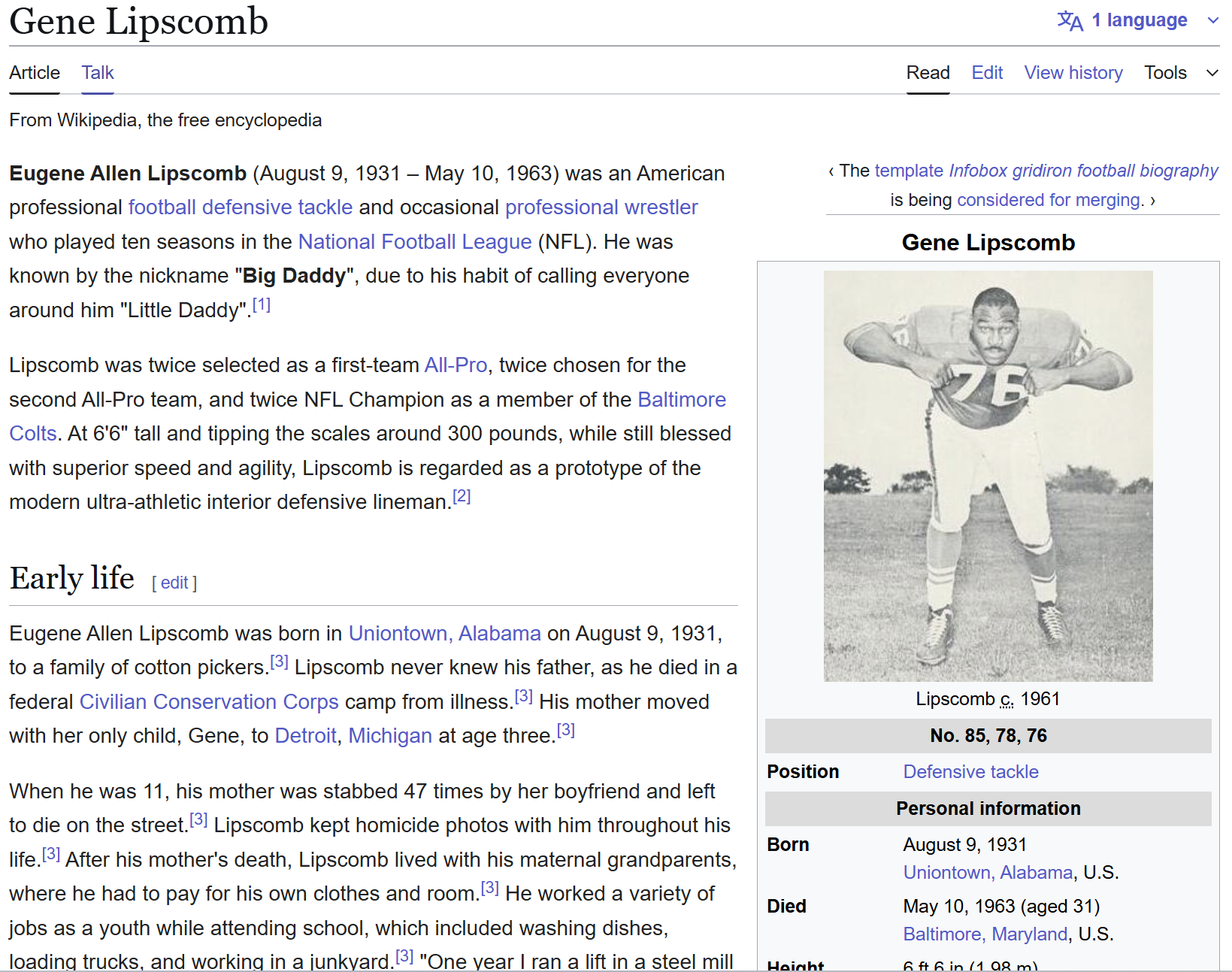
Task: Open the professional wrestler link
Action: (601, 207)
